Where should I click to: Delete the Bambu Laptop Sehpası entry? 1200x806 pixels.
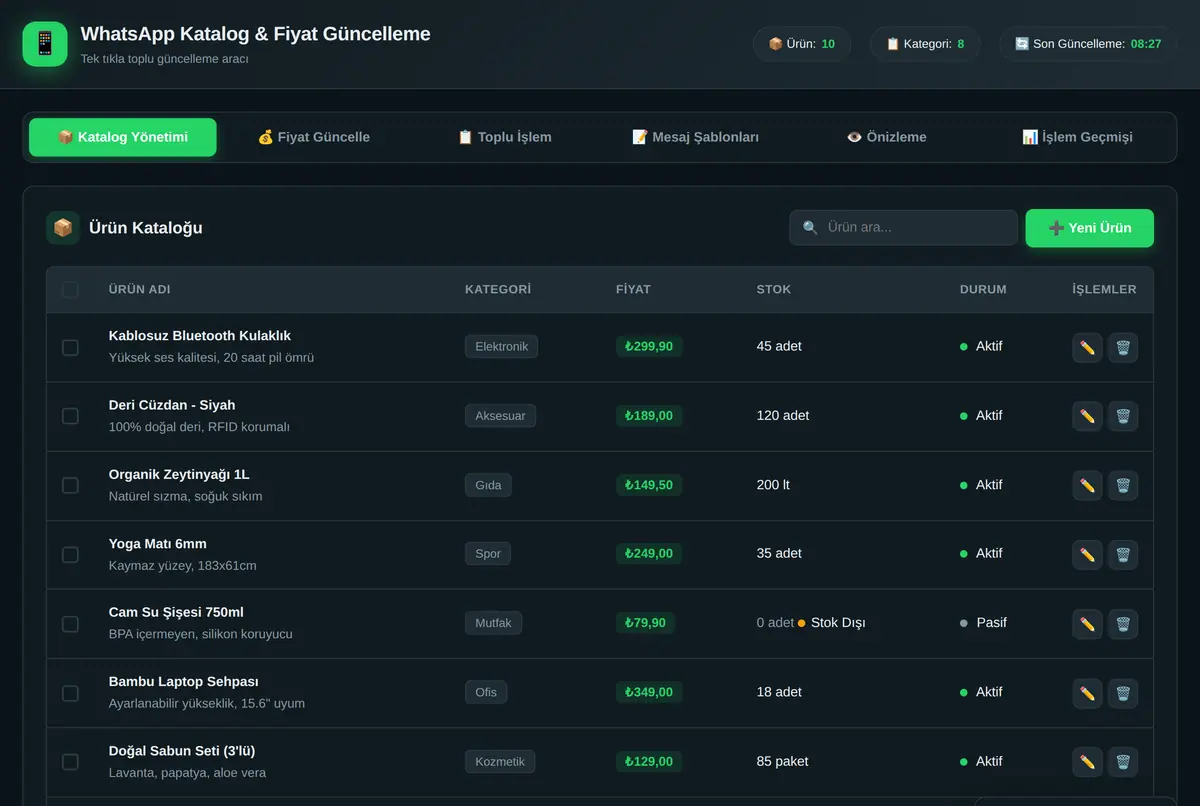click(1123, 693)
